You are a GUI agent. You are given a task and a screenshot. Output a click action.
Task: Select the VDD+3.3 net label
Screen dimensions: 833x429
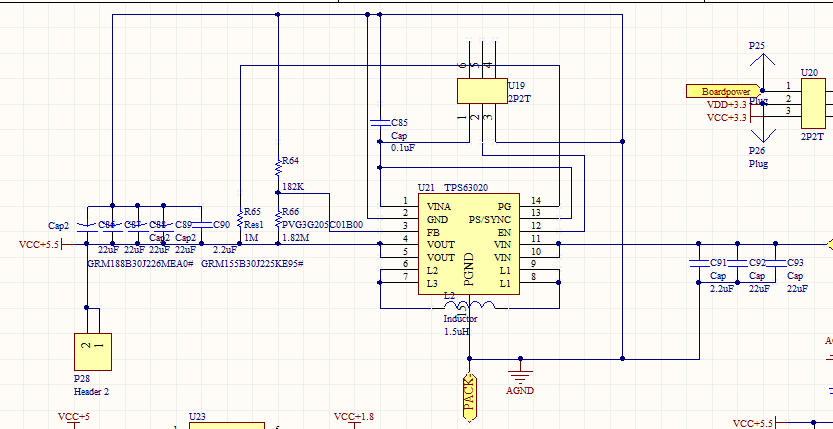pos(726,105)
